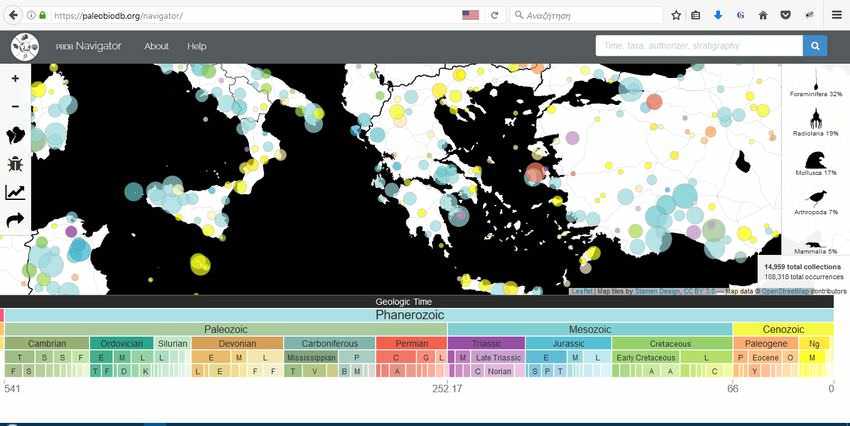This screenshot has height=426, width=850.
Task: Select the Jurassic period on timeline
Action: [x=568, y=344]
